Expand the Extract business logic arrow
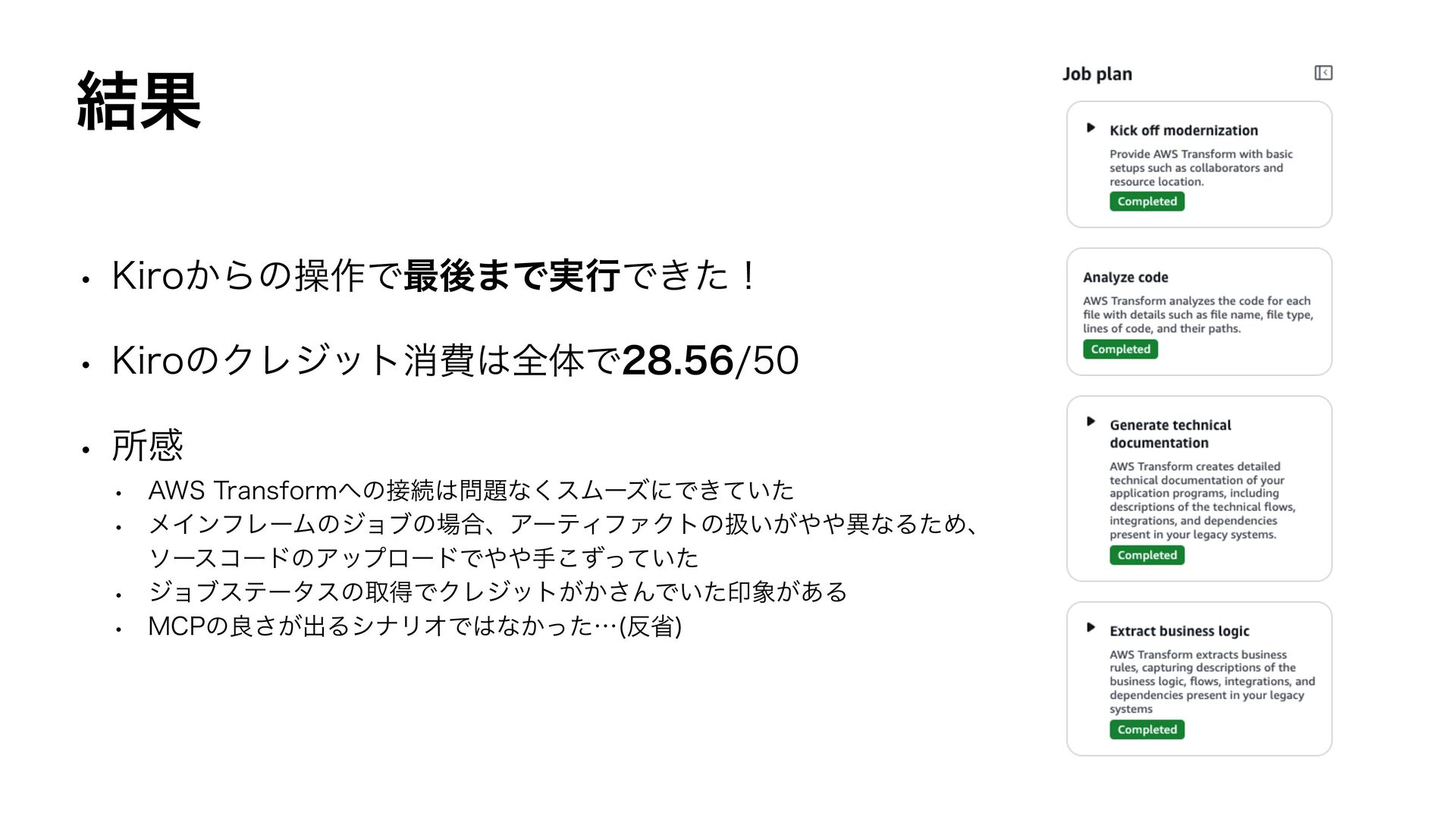 pos(1090,627)
